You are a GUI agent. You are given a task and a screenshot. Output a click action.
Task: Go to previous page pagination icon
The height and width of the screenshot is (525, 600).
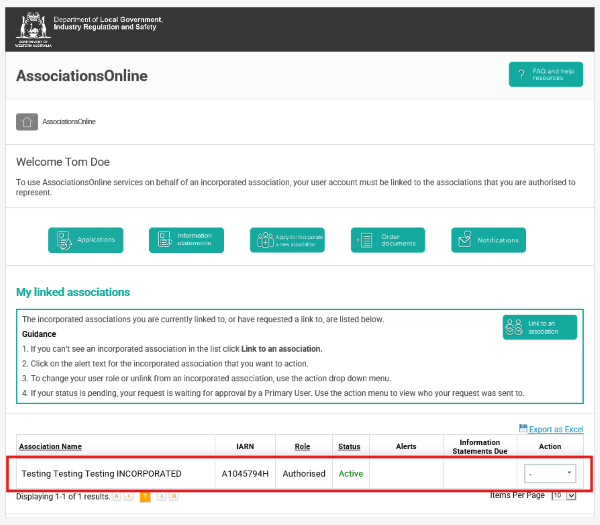pos(129,496)
